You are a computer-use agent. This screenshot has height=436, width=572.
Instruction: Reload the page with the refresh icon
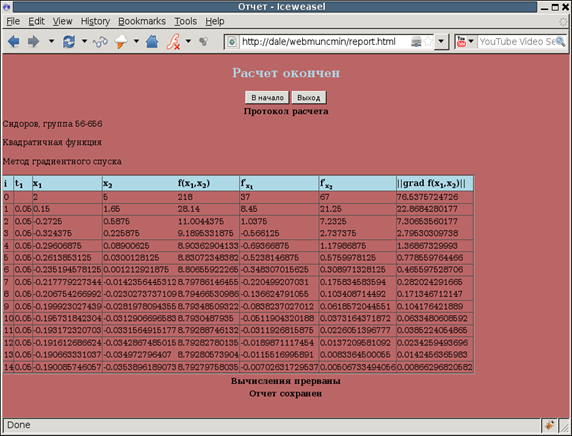pos(69,42)
